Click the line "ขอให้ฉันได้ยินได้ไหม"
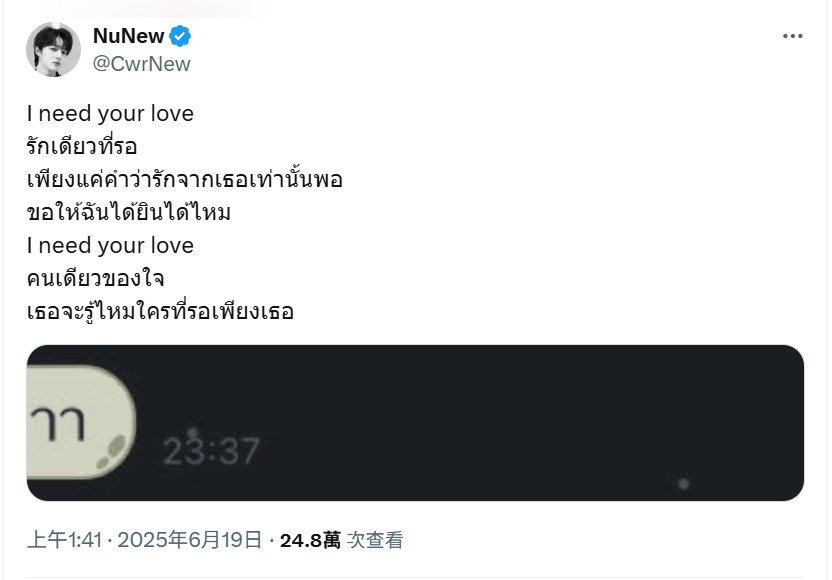Viewport: 832px width, 580px height. (x=129, y=212)
